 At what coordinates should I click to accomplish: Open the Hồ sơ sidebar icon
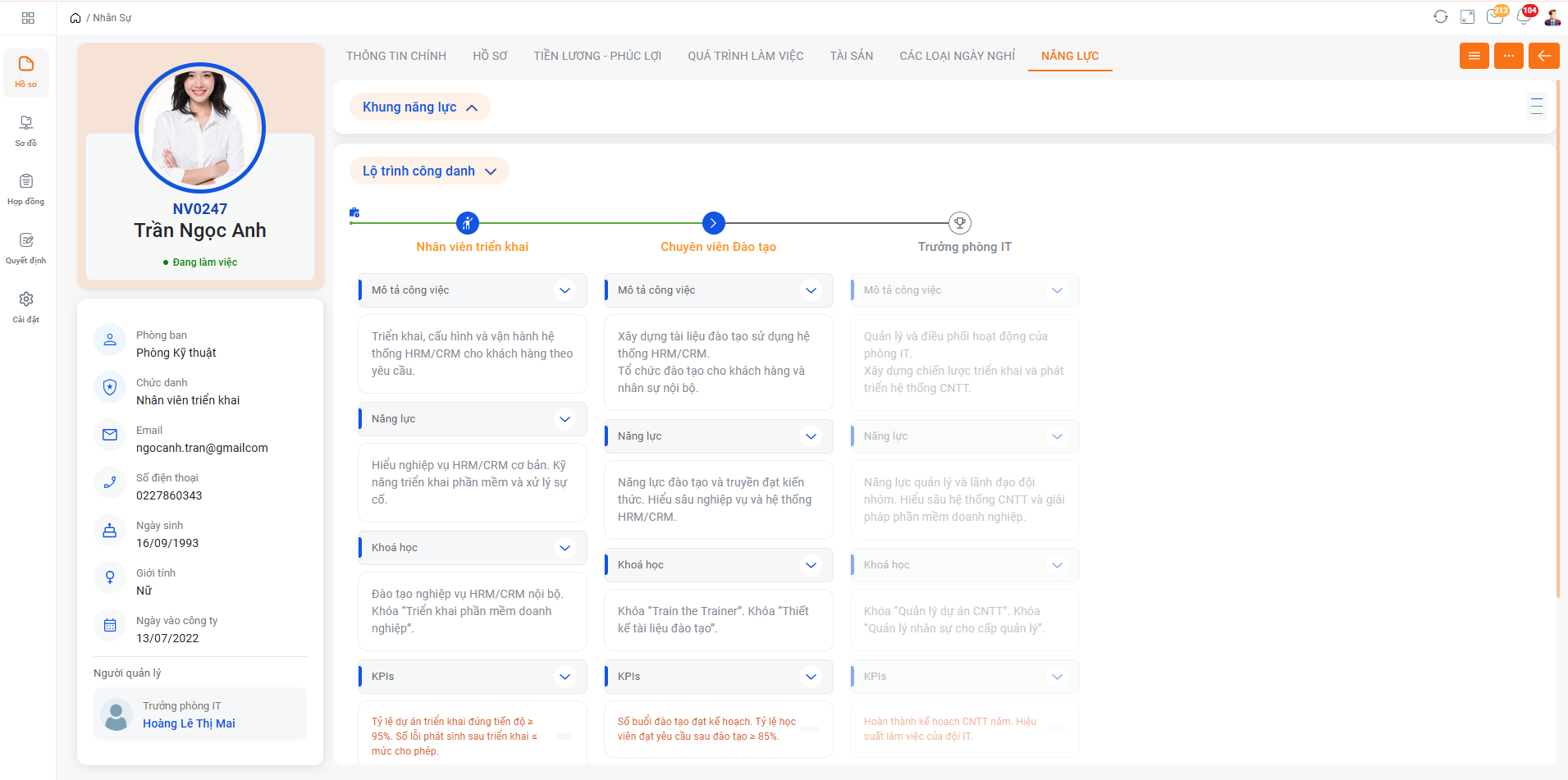tap(26, 72)
